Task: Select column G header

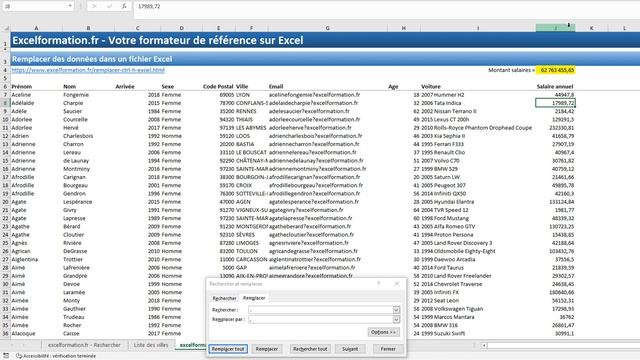Action: 327,28
